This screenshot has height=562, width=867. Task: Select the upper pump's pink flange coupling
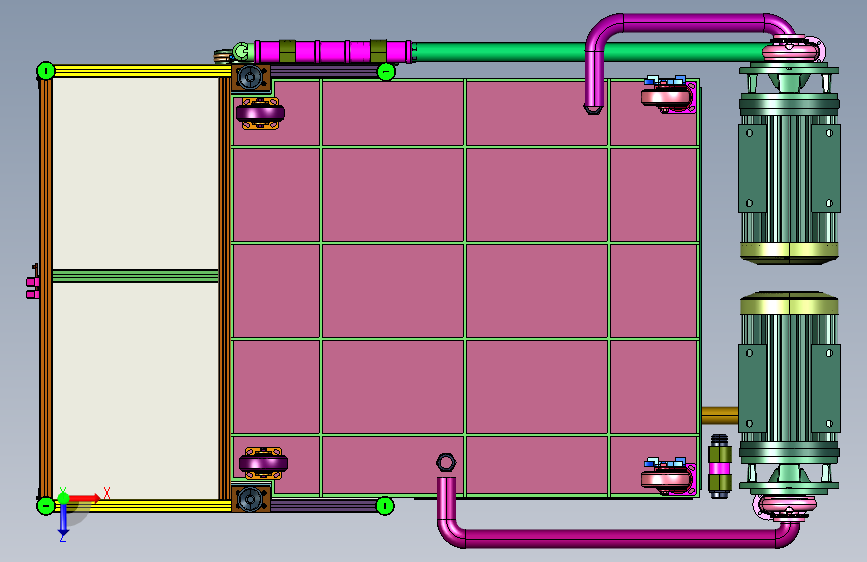click(x=790, y=50)
